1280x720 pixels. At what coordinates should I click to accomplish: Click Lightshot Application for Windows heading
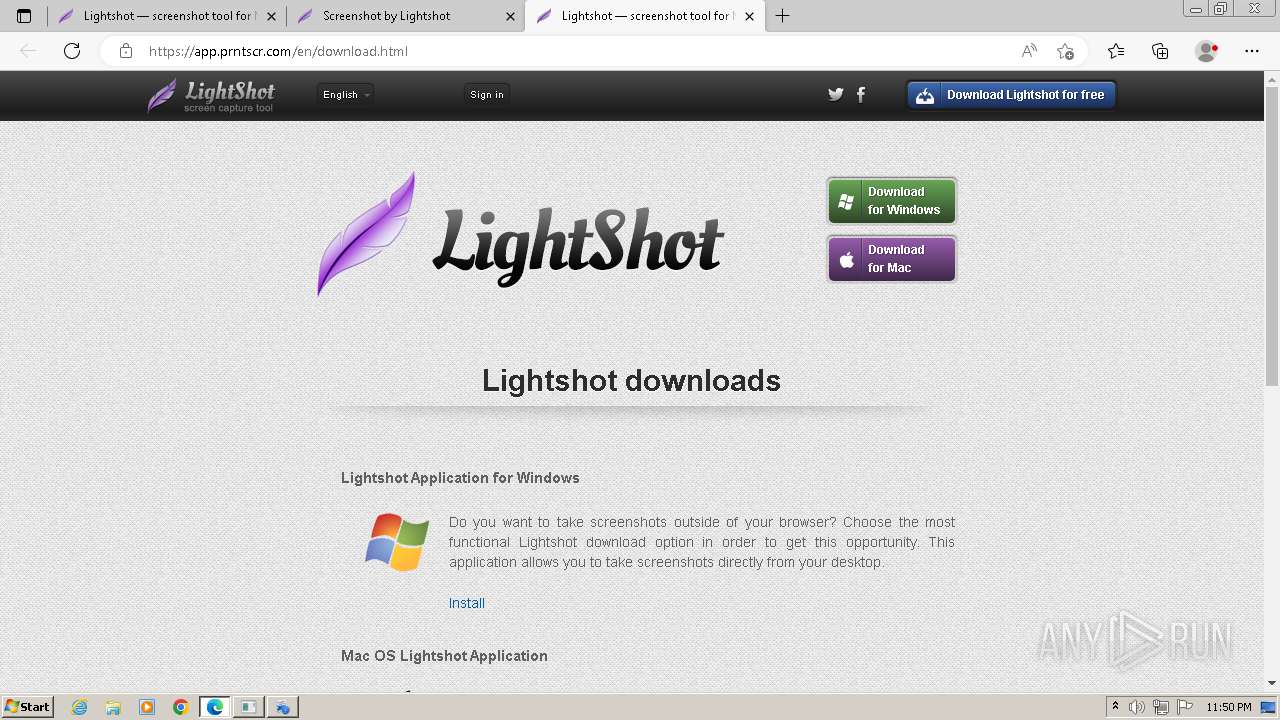point(460,478)
